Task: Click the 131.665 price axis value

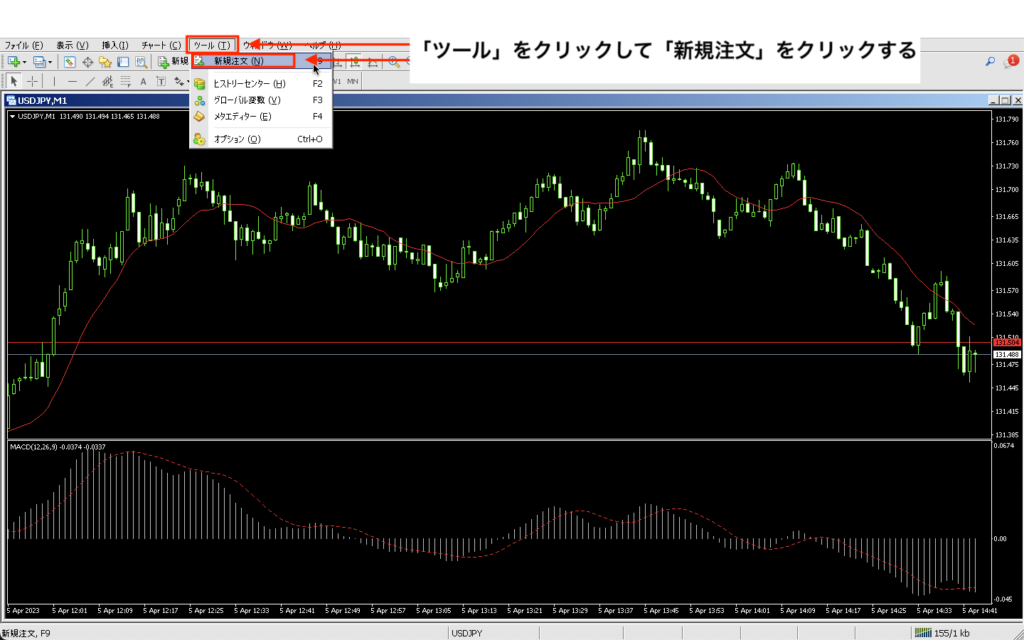Action: point(1006,216)
